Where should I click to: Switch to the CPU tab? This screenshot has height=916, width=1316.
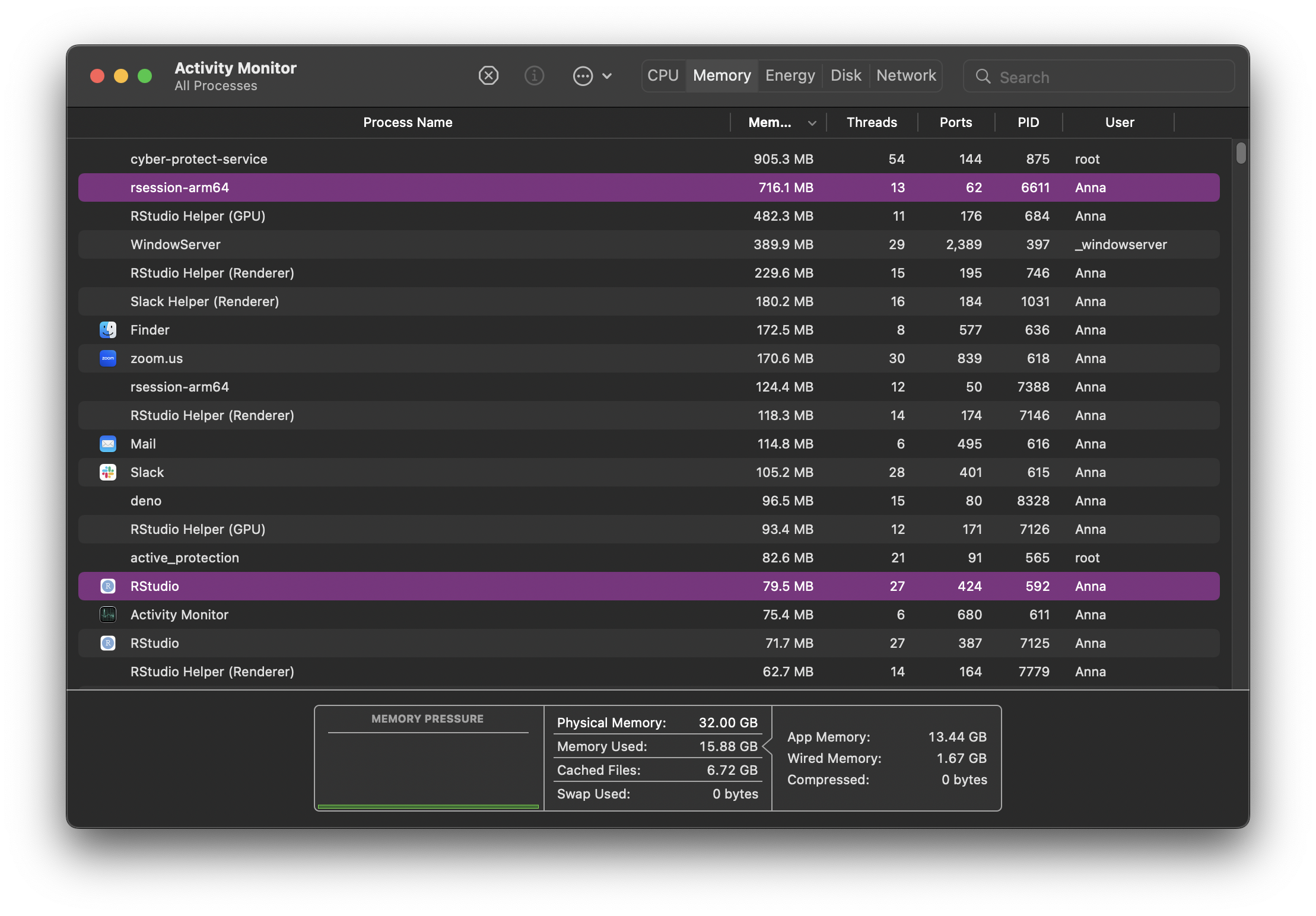[x=663, y=76]
